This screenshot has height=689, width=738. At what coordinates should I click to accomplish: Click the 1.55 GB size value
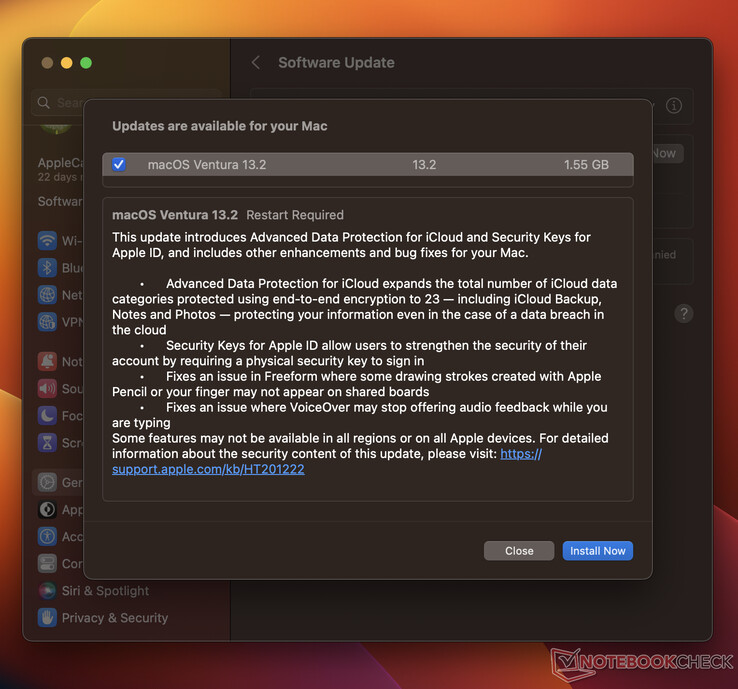(x=586, y=165)
